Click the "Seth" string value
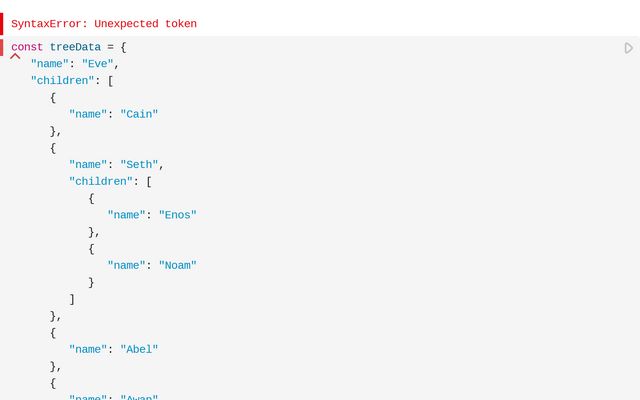Screen dimensions: 640x400 (x=140, y=165)
